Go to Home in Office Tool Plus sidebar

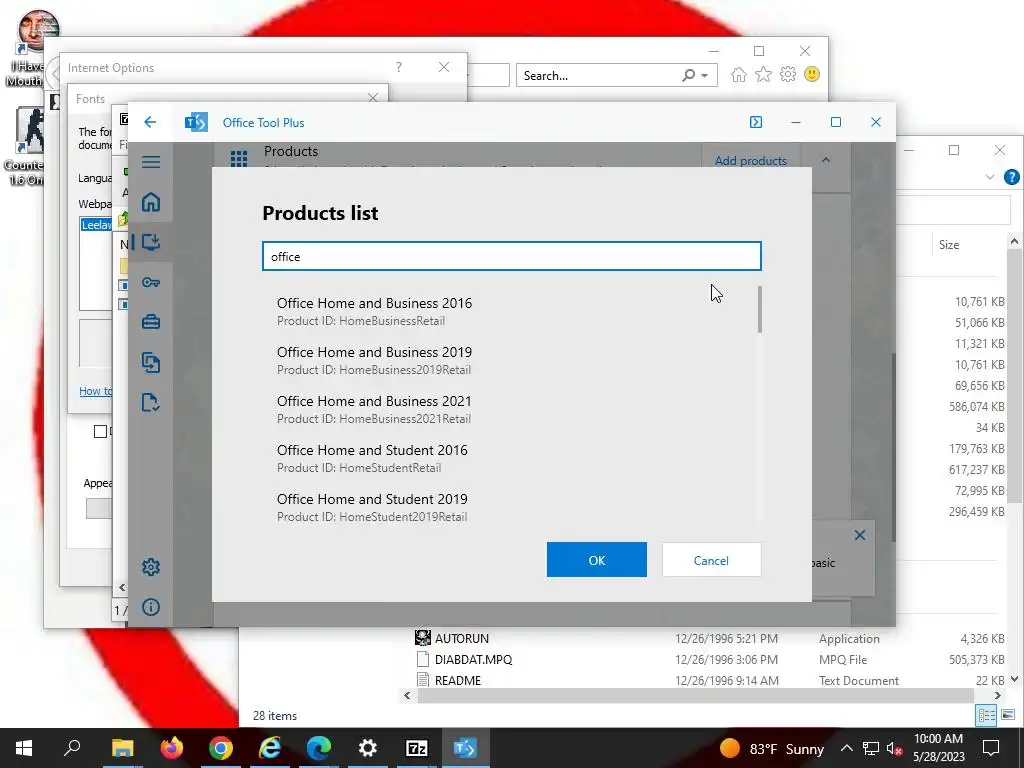click(151, 202)
